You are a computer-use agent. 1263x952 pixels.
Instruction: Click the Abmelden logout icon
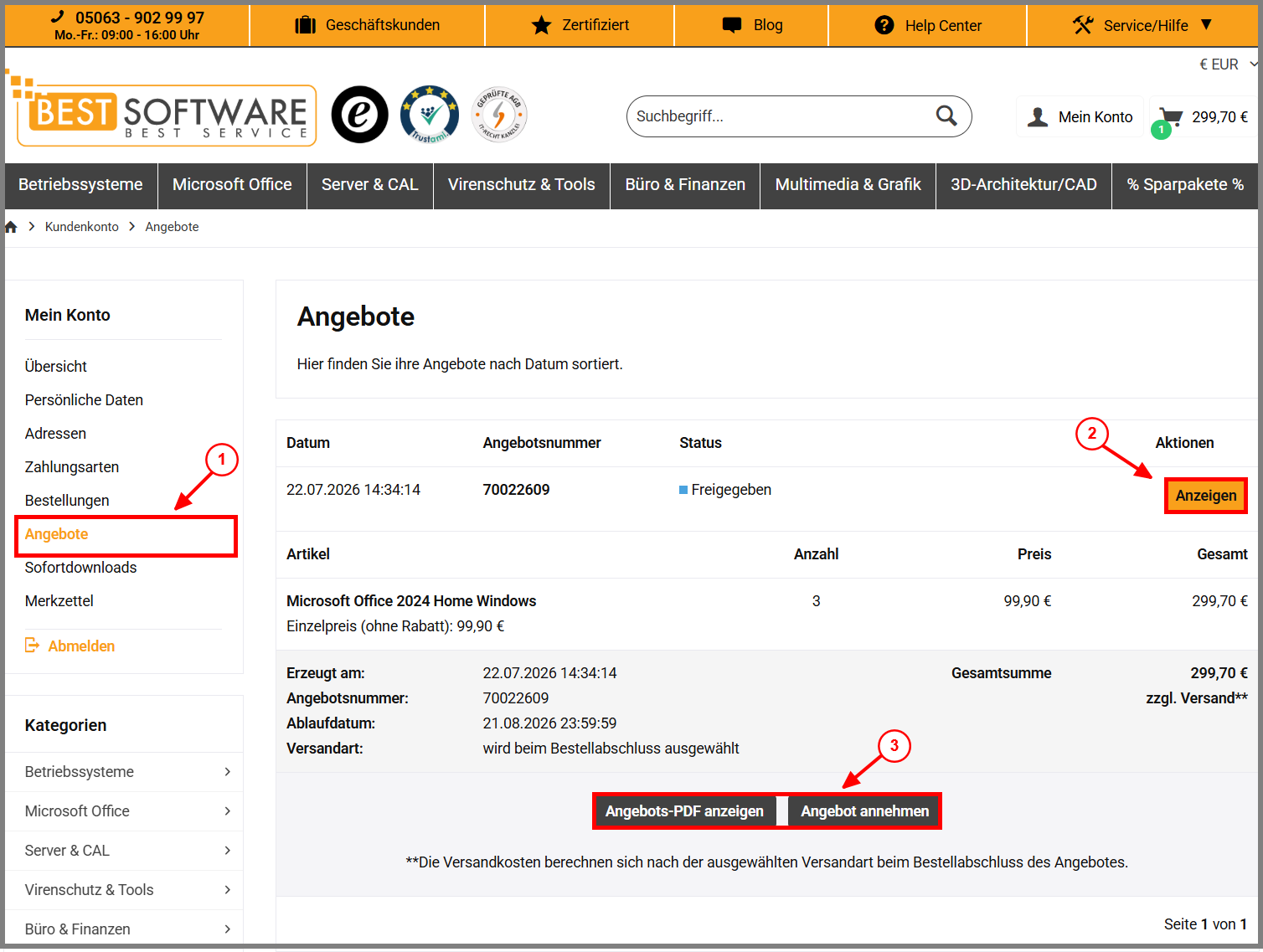pos(32,646)
